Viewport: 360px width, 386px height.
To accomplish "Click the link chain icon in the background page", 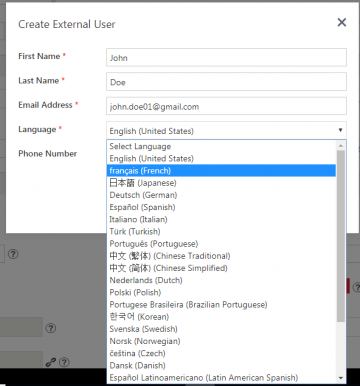I will [51, 362].
